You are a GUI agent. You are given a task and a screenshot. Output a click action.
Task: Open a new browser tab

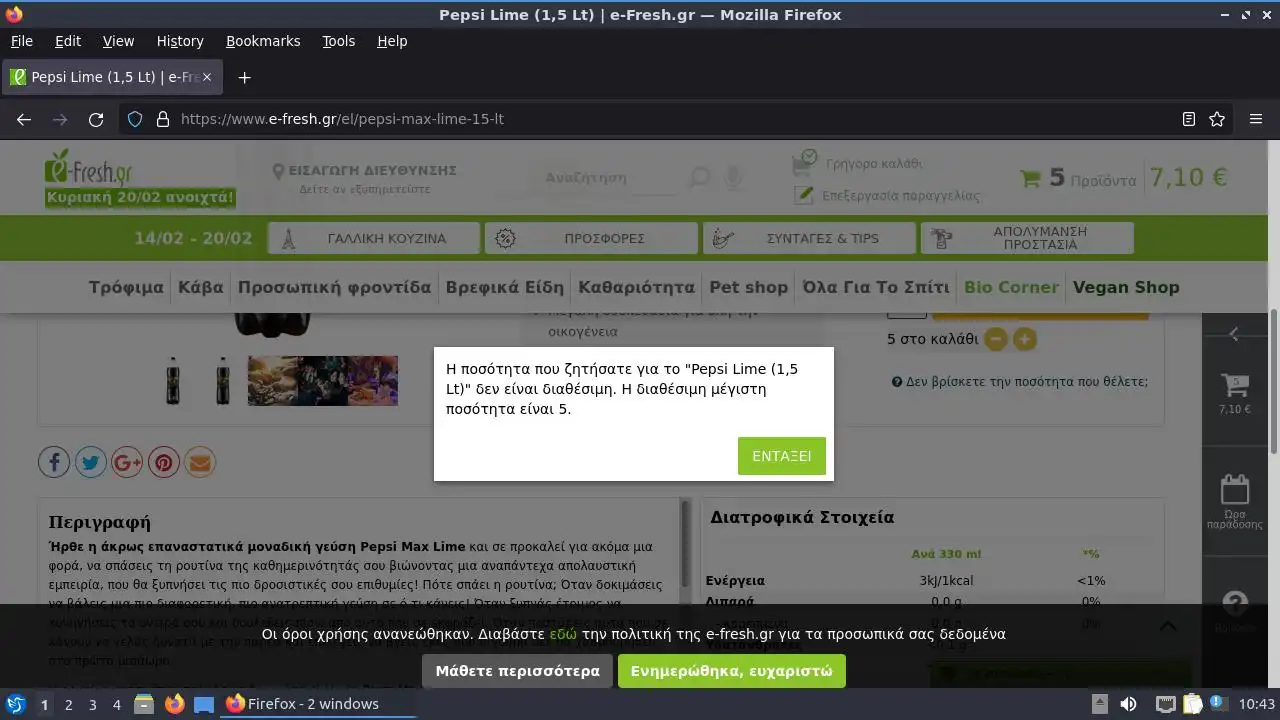coord(244,77)
